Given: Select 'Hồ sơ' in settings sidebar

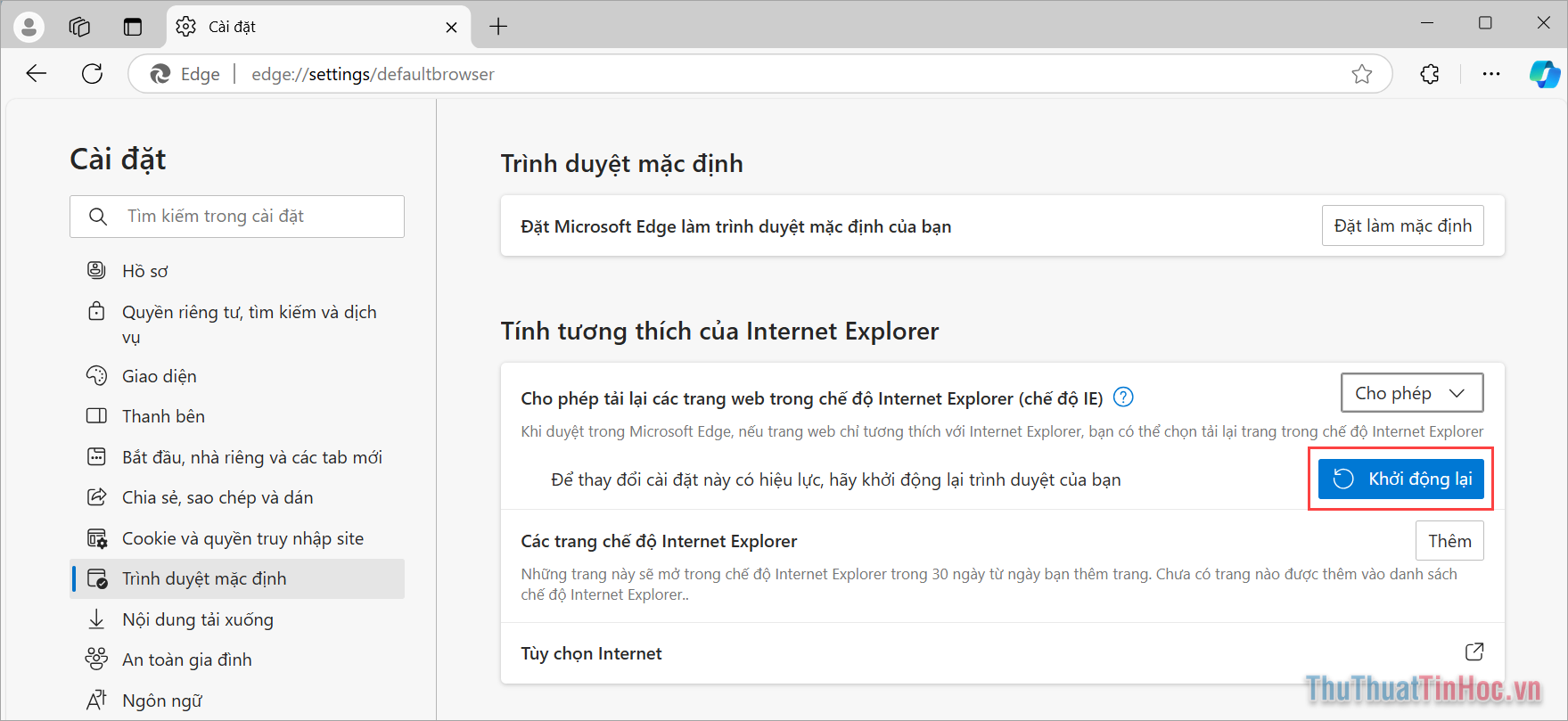Looking at the screenshot, I should [x=145, y=271].
